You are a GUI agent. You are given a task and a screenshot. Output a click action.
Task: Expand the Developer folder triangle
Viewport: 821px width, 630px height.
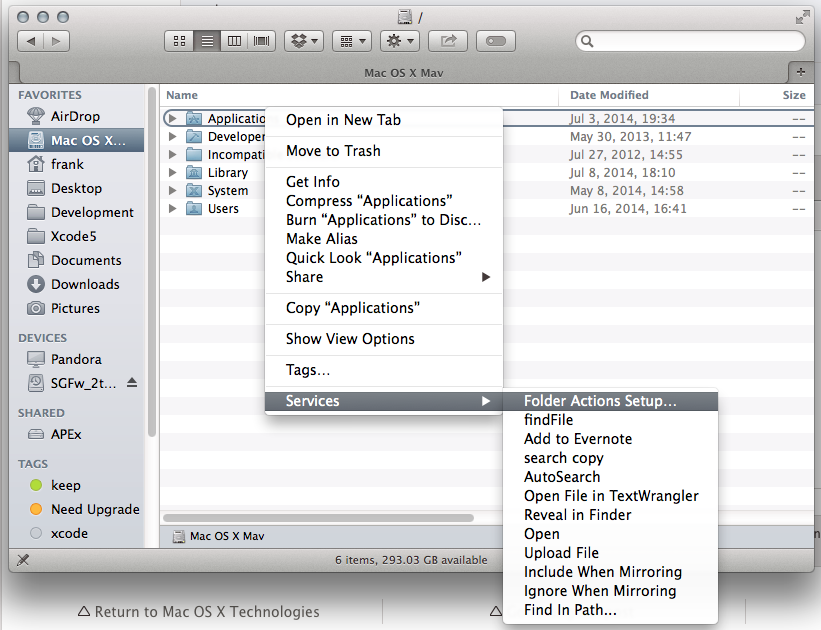[172, 137]
